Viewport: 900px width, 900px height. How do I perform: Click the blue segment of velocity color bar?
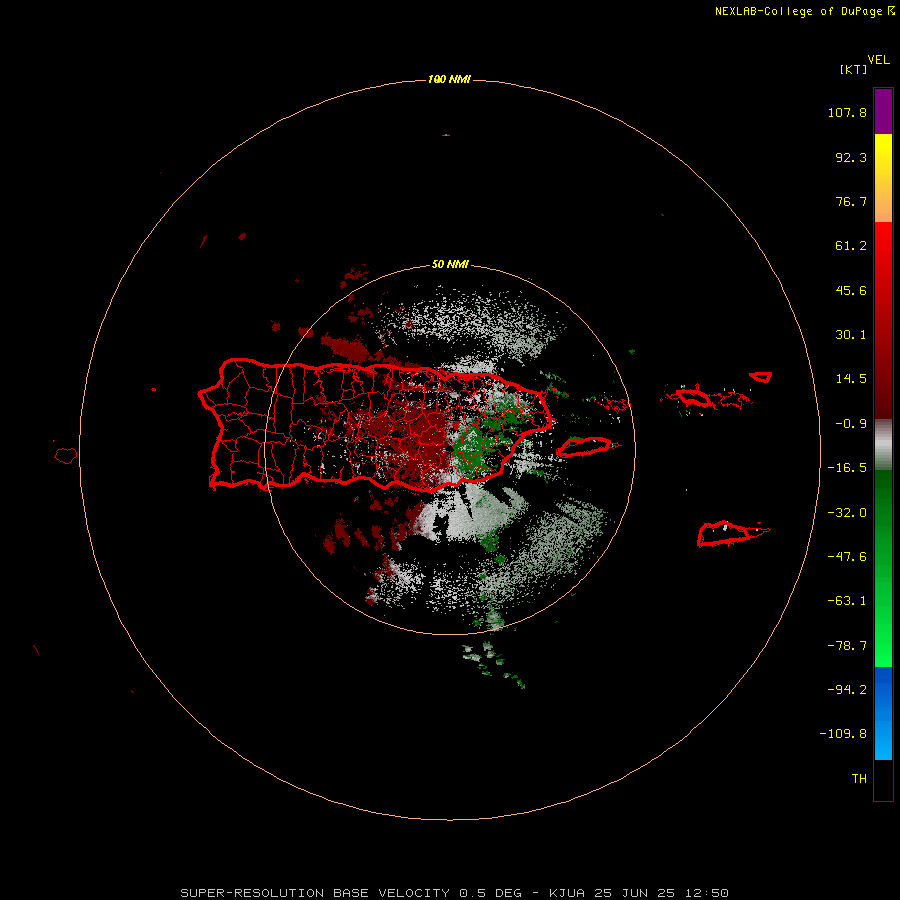click(x=883, y=713)
